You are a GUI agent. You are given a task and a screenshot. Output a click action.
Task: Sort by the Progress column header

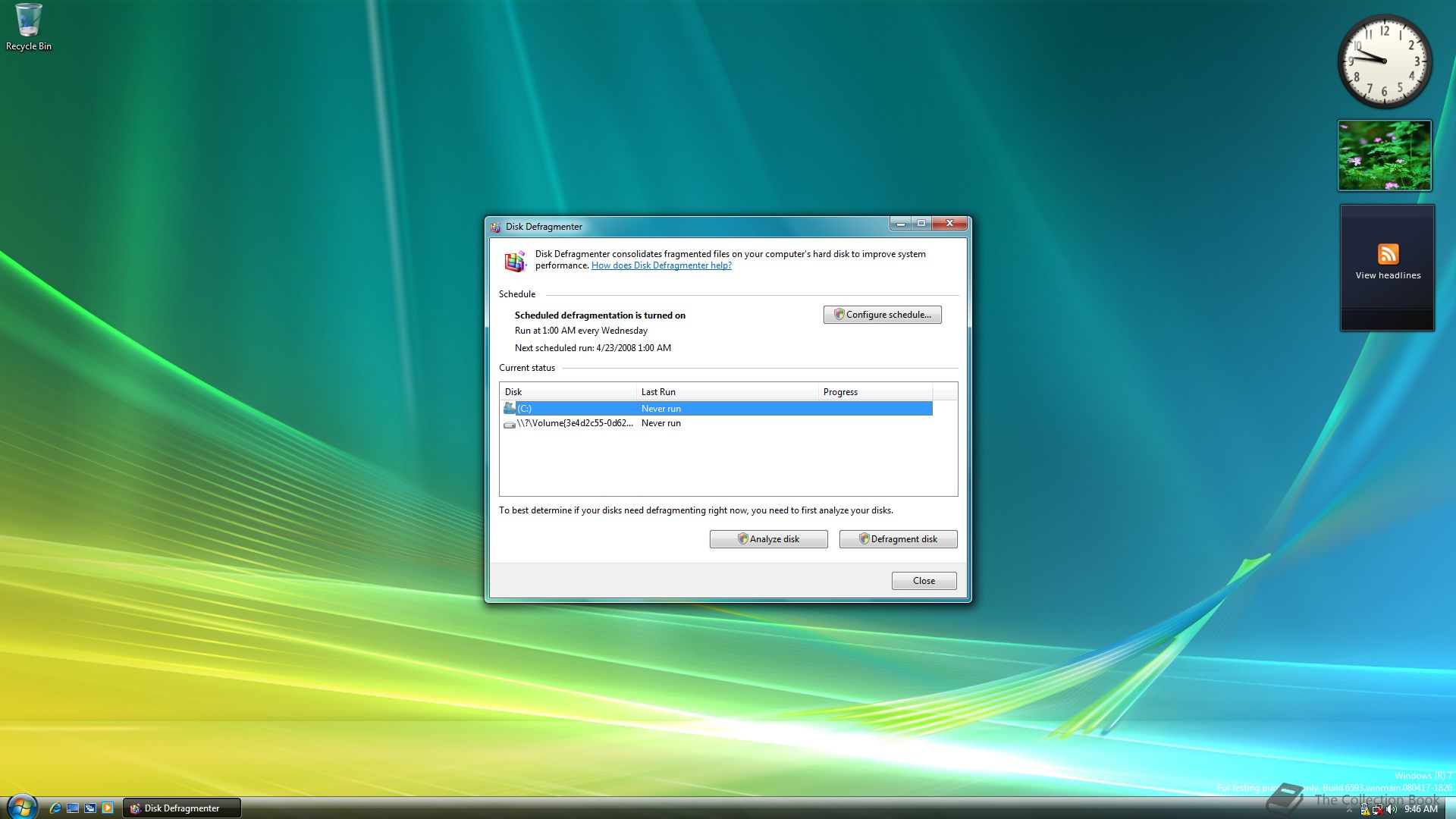(875, 392)
